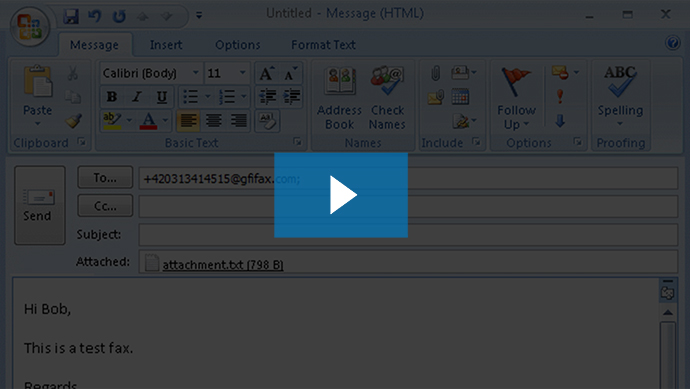
Task: Align text right
Action: 238,121
